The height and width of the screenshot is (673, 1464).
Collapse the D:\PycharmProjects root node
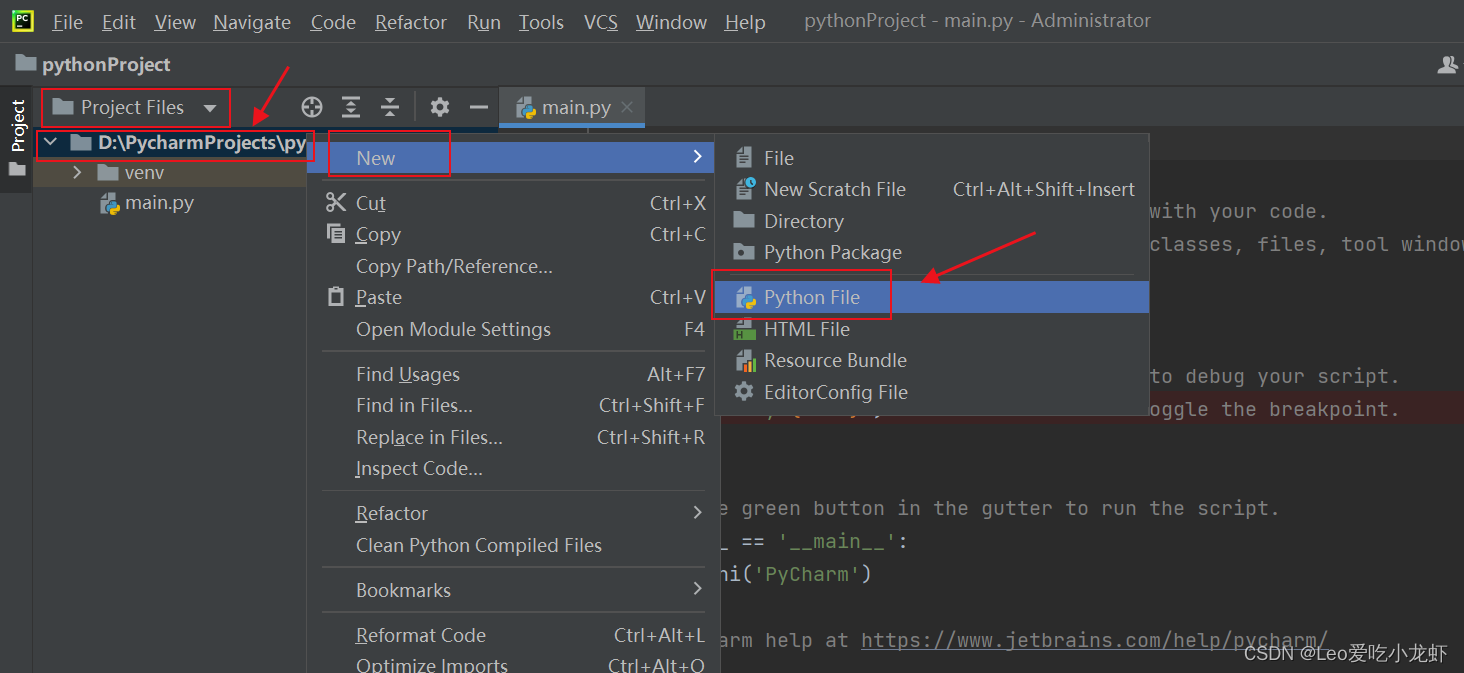click(51, 143)
